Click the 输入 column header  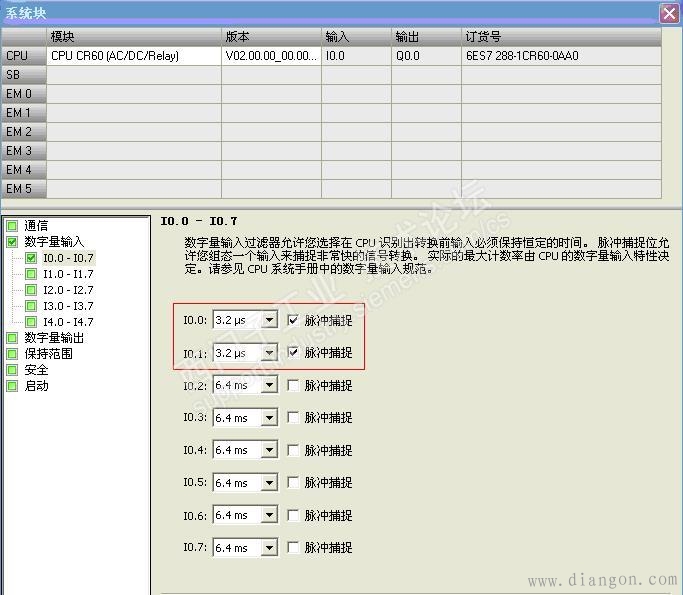click(356, 37)
